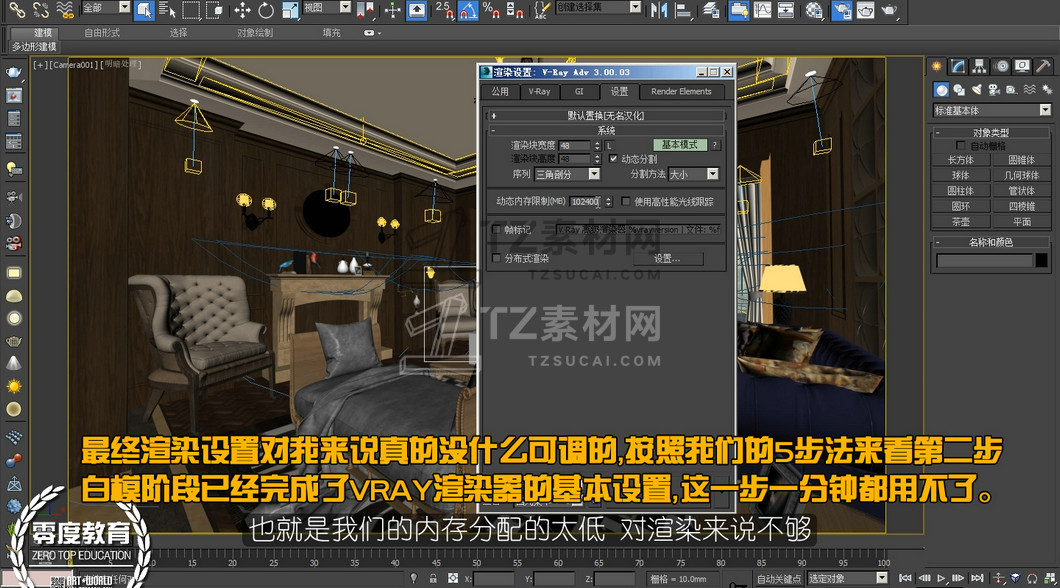This screenshot has height=588, width=1060.
Task: Click Select and Manipulate icon
Action: pos(393,9)
